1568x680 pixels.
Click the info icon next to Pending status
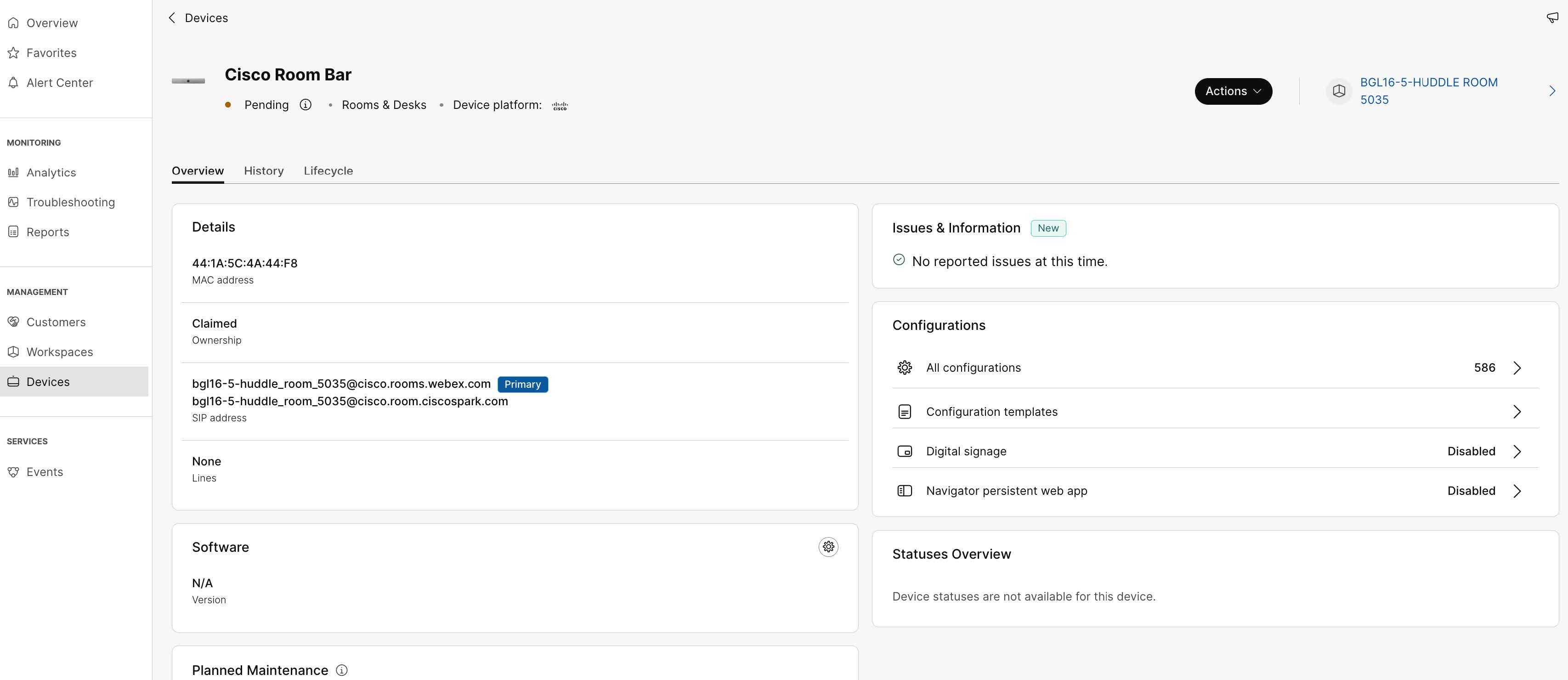point(305,105)
